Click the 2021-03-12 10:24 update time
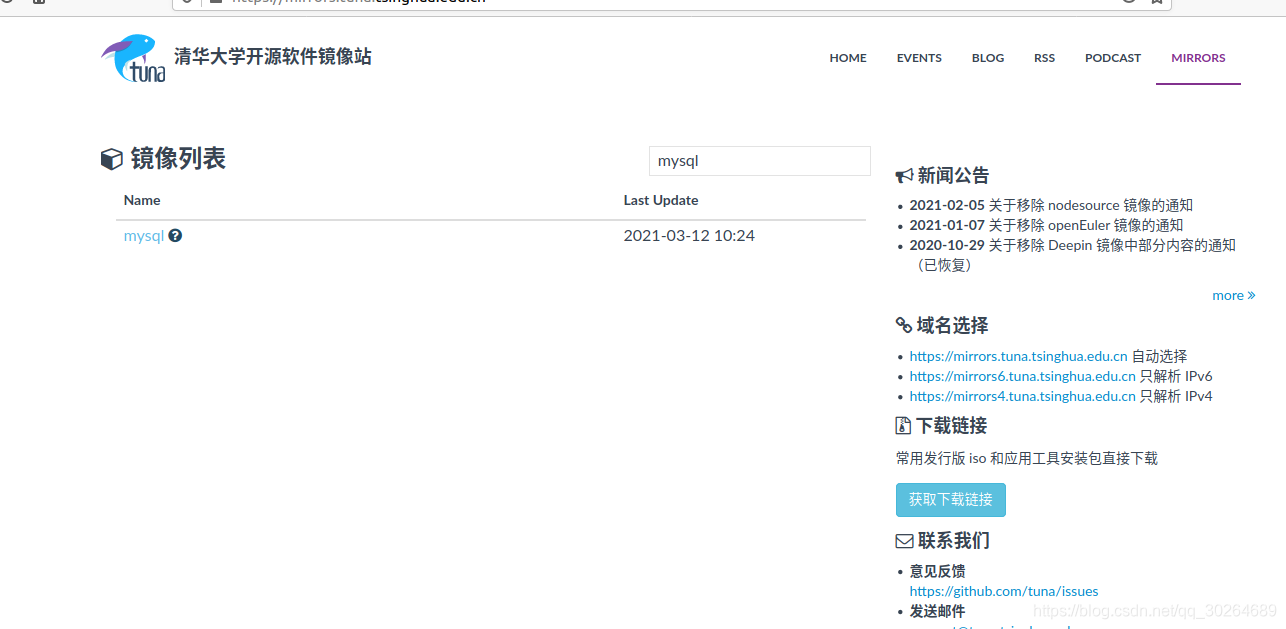The image size is (1286, 629). (x=689, y=236)
